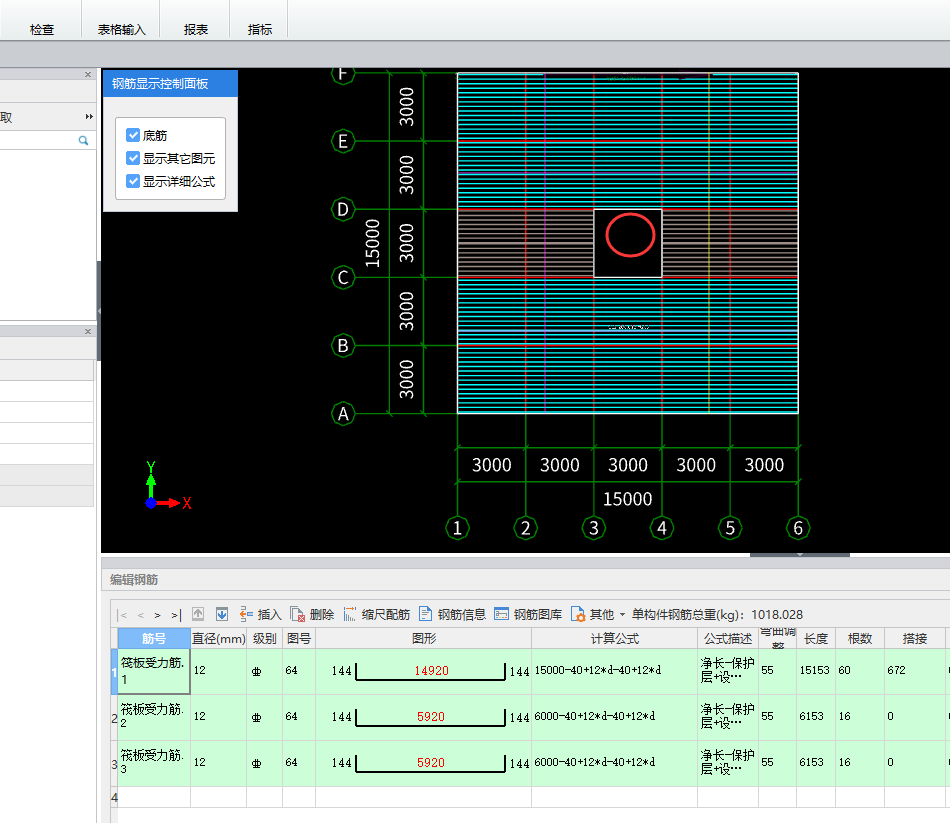Click axis bubble A on drawing
Image resolution: width=950 pixels, height=823 pixels.
343,414
